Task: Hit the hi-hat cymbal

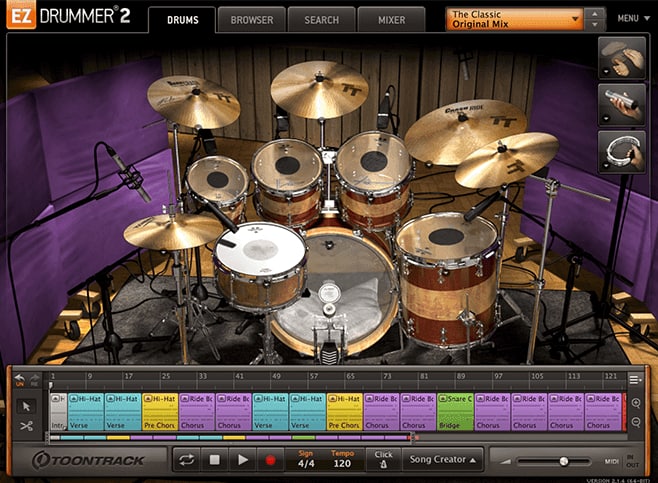Action: [173, 232]
